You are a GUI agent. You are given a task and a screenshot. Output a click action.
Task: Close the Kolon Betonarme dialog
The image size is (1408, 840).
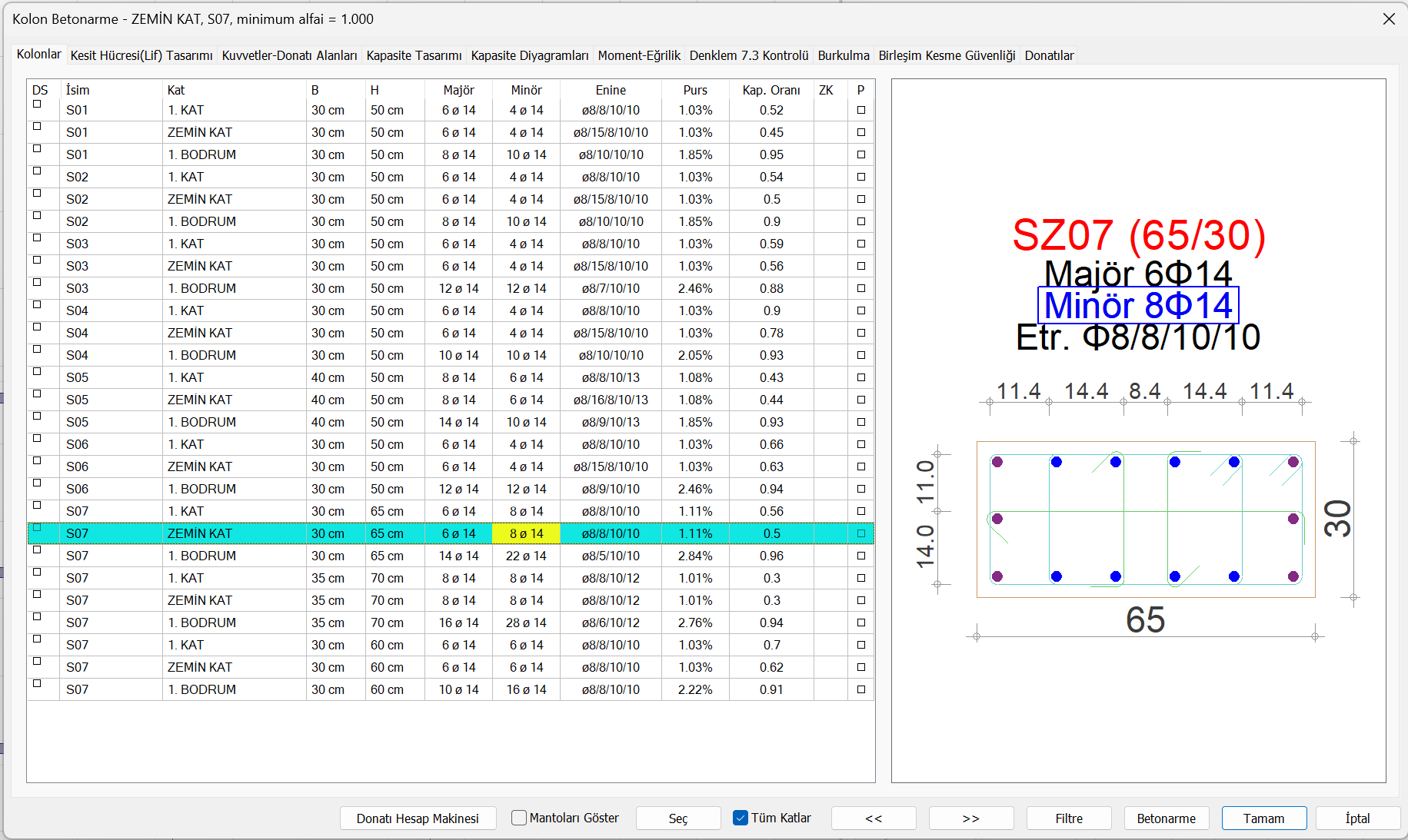click(x=1389, y=19)
